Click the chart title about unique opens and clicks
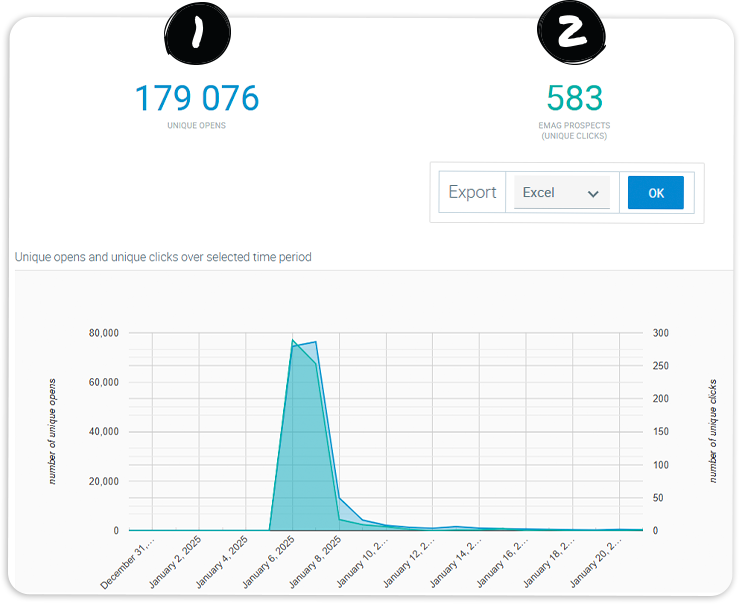The height and width of the screenshot is (604, 740). tap(163, 257)
